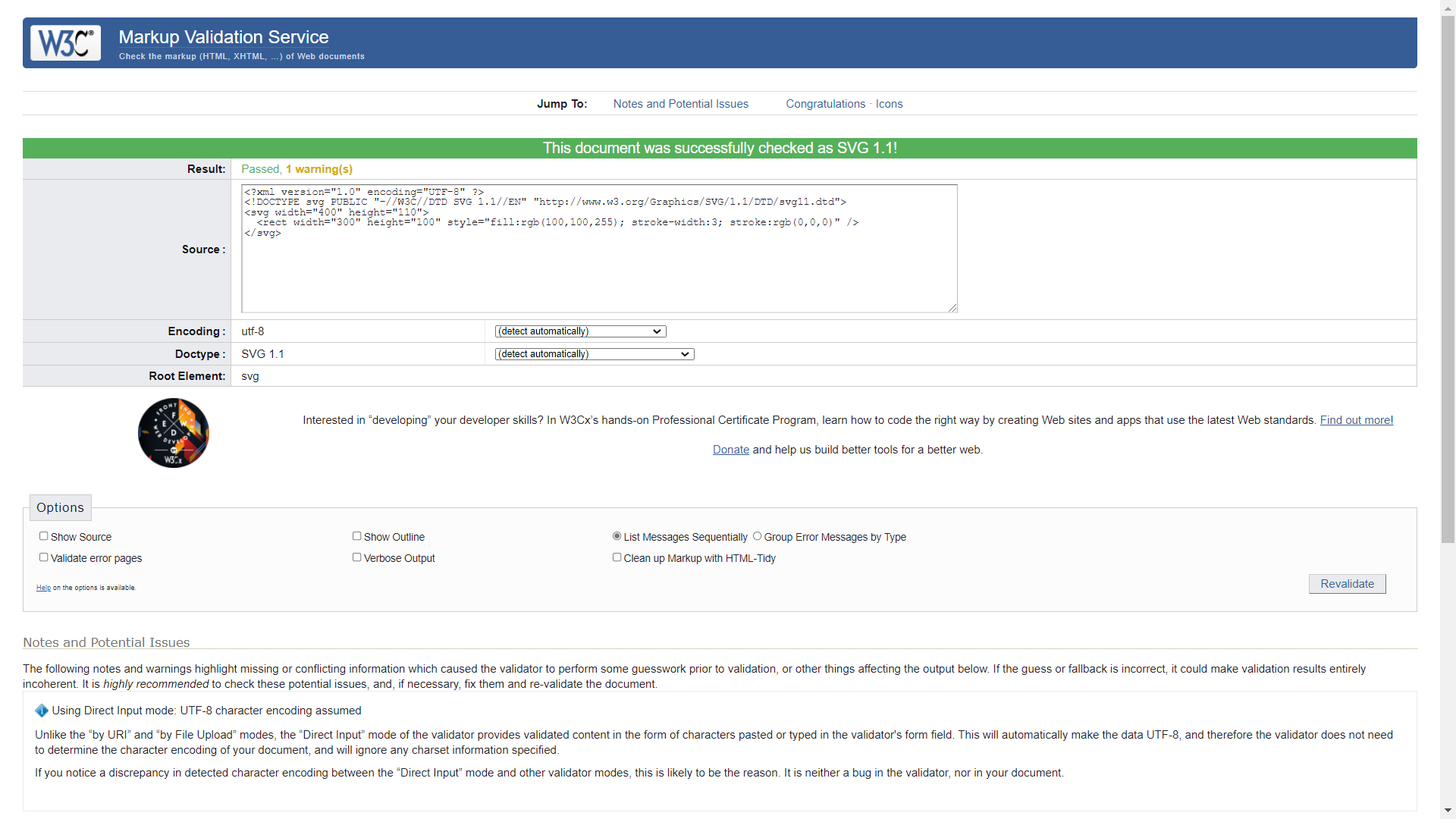Click the 'svg' root element value
Screen dimensions: 1456x819
250,376
